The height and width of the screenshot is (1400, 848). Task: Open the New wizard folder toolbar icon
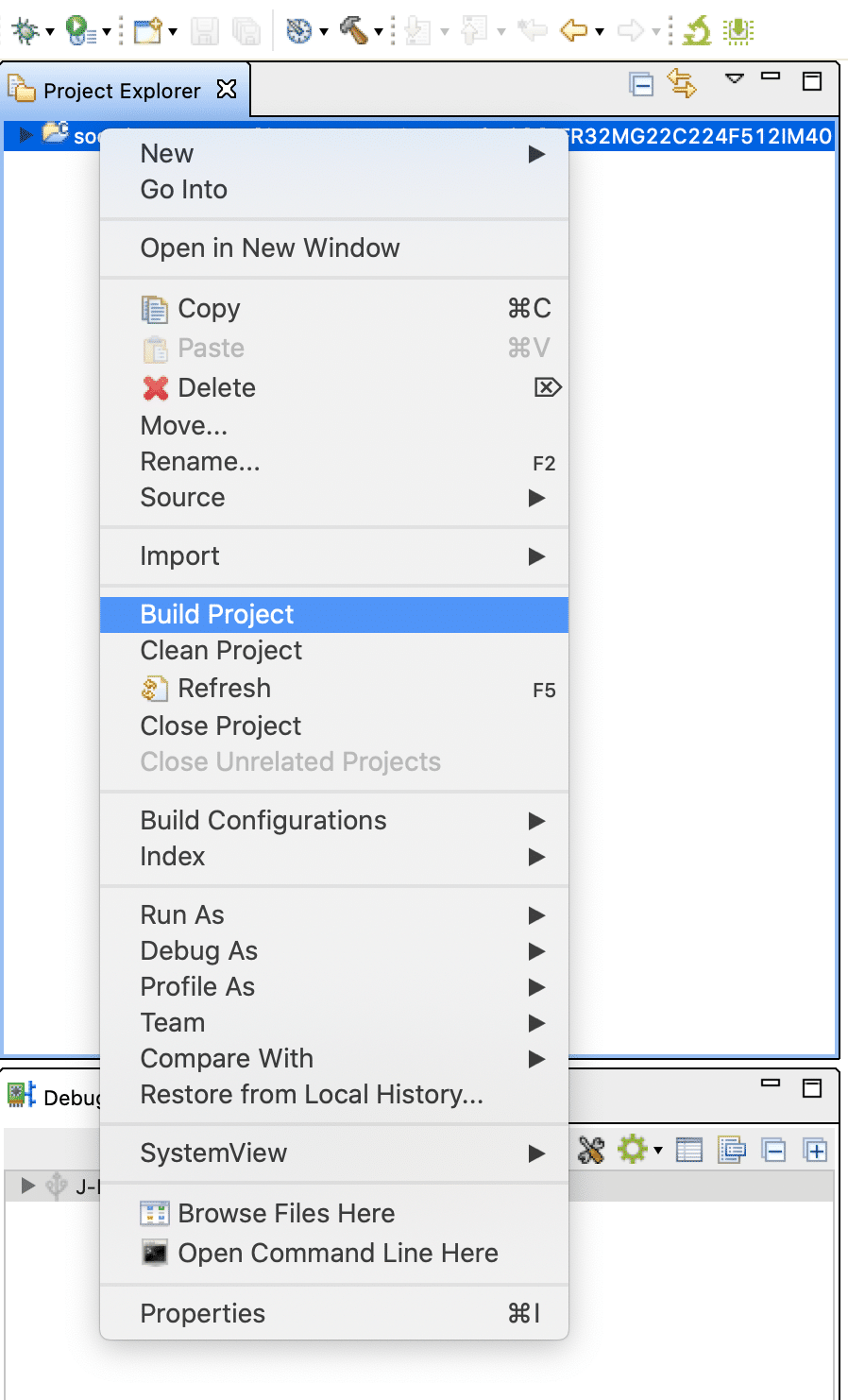(x=149, y=30)
